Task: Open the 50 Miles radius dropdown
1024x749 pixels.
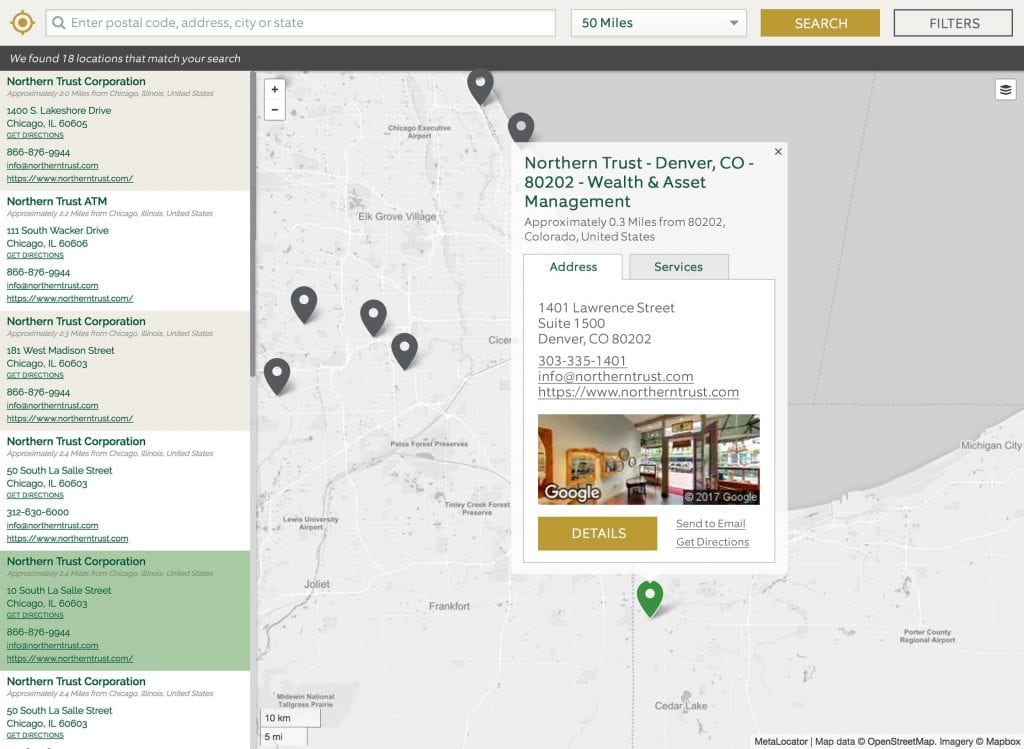Action: (x=658, y=21)
